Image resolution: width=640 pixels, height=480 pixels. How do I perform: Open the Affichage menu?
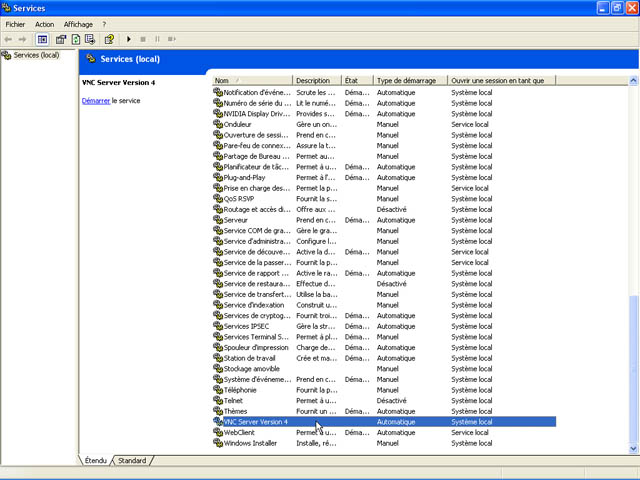tap(78, 24)
